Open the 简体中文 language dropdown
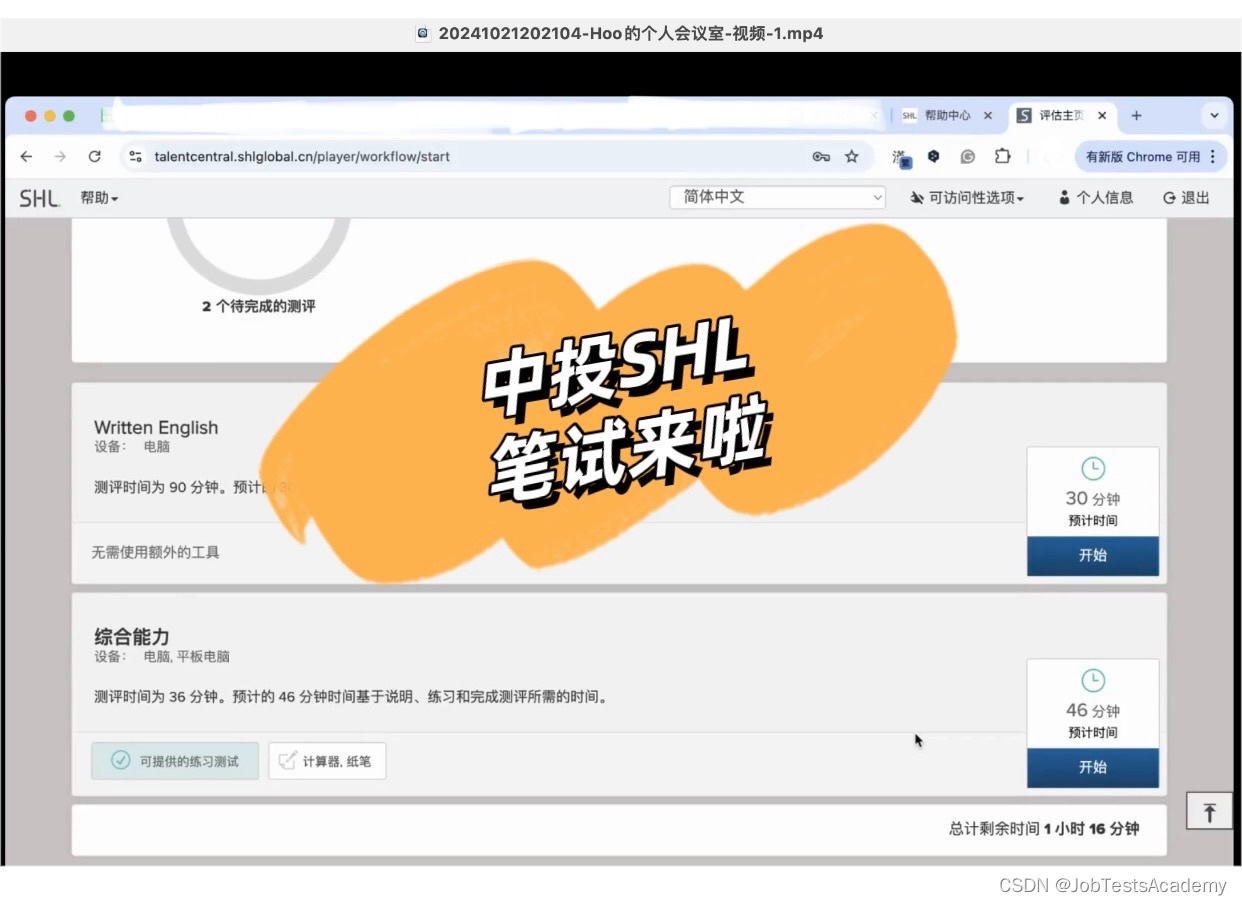 778,197
